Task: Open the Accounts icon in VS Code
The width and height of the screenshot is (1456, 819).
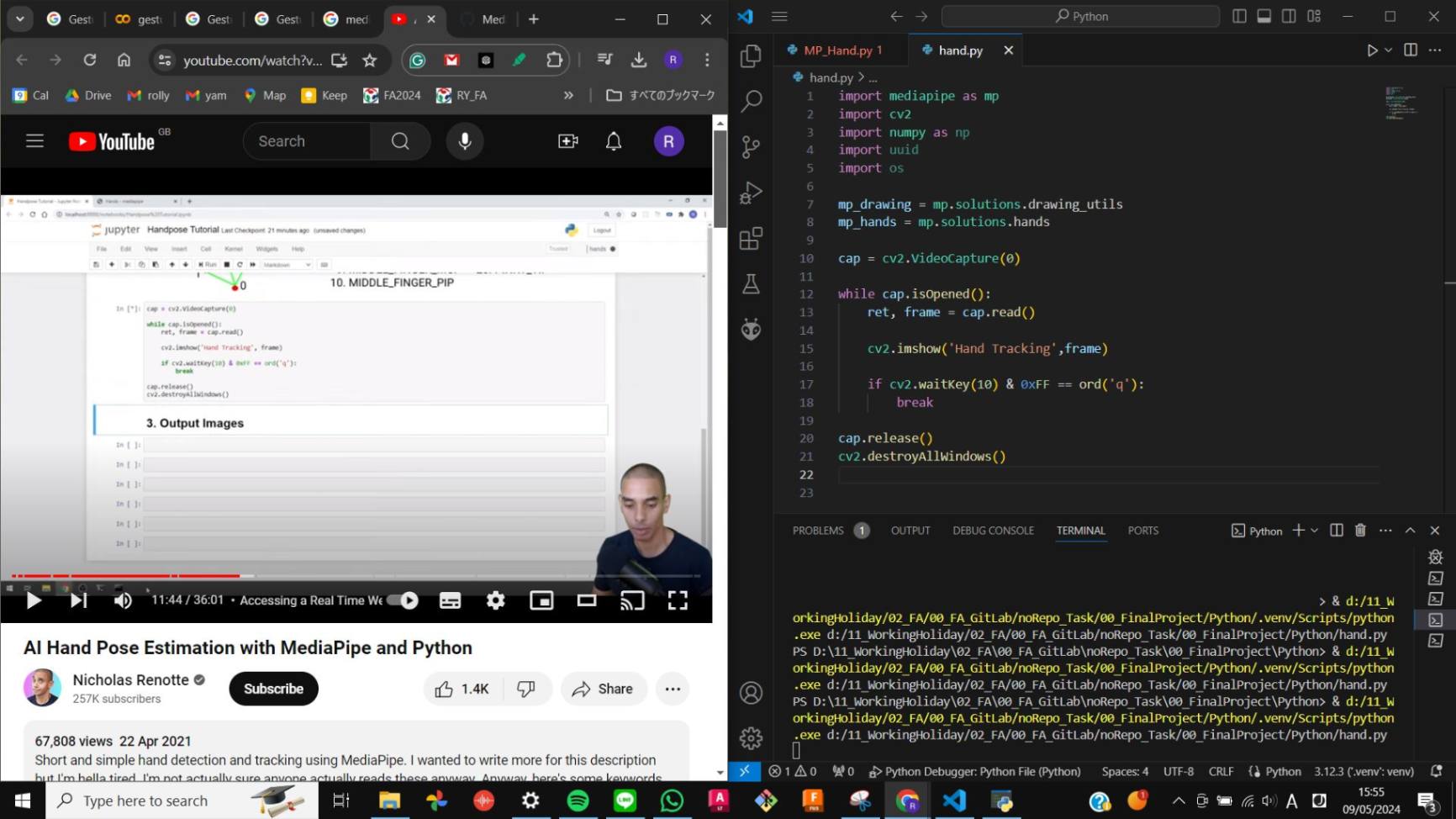Action: (751, 693)
